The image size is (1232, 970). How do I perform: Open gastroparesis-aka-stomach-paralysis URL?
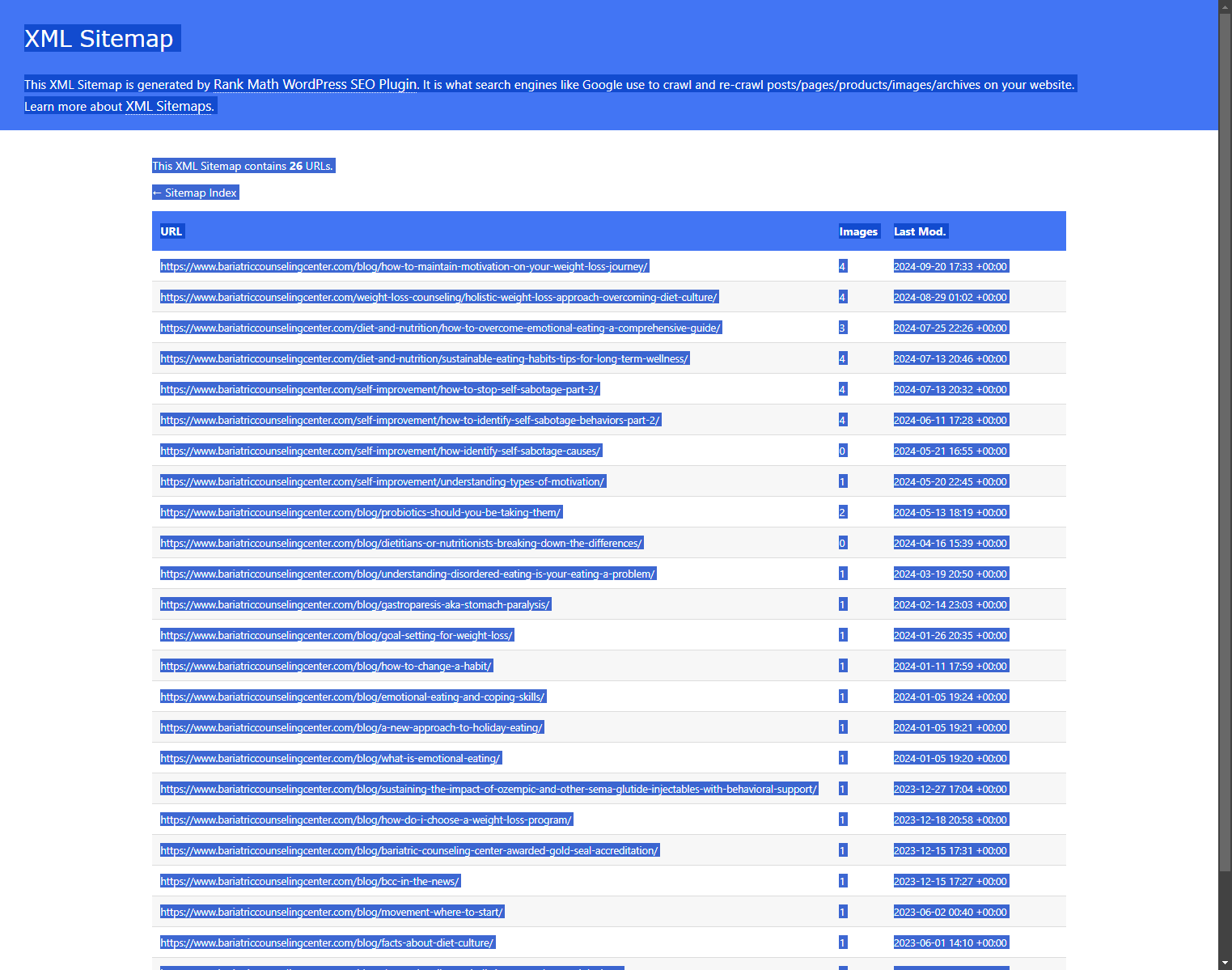click(355, 604)
